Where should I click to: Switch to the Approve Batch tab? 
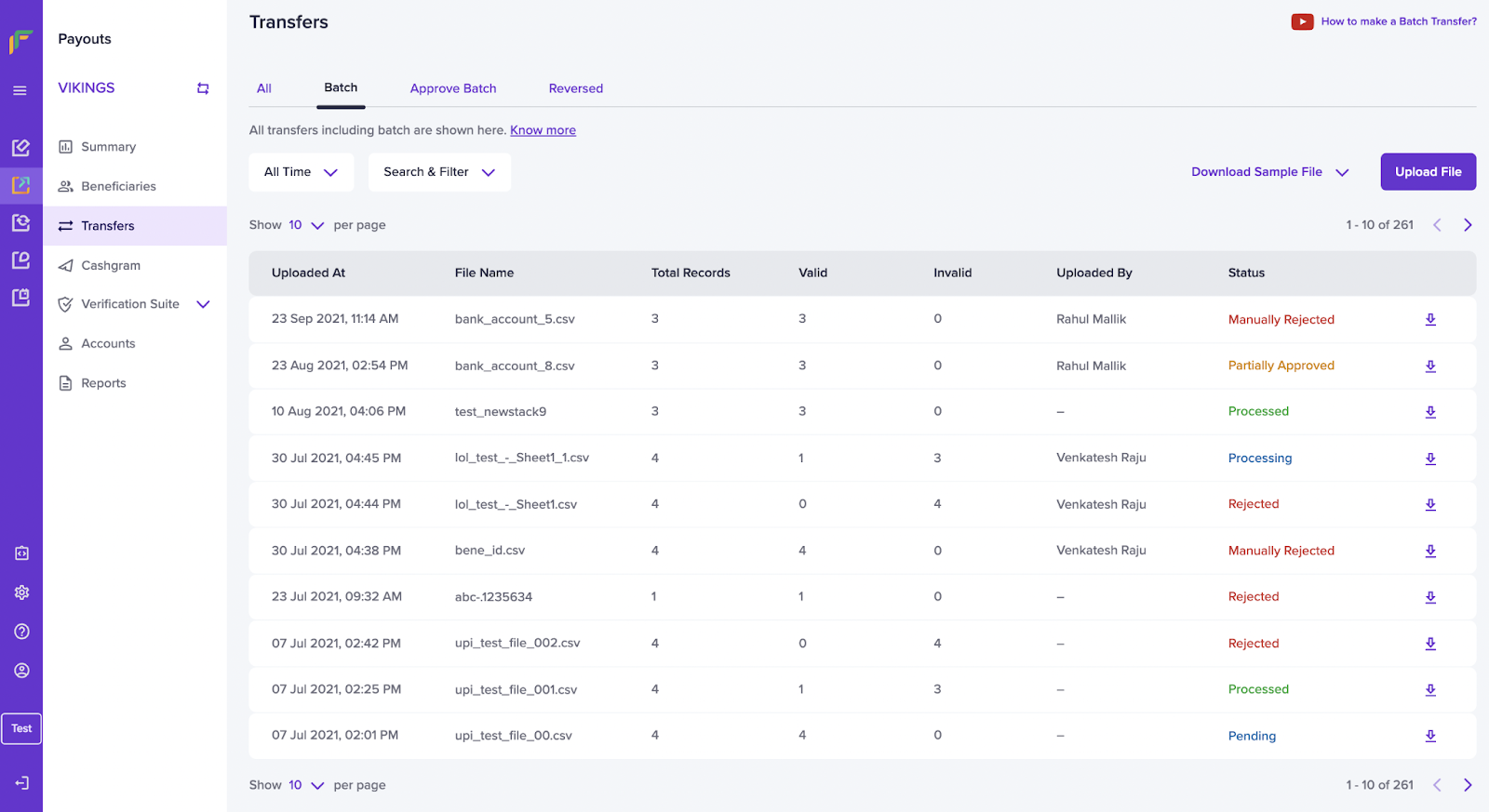pos(453,88)
